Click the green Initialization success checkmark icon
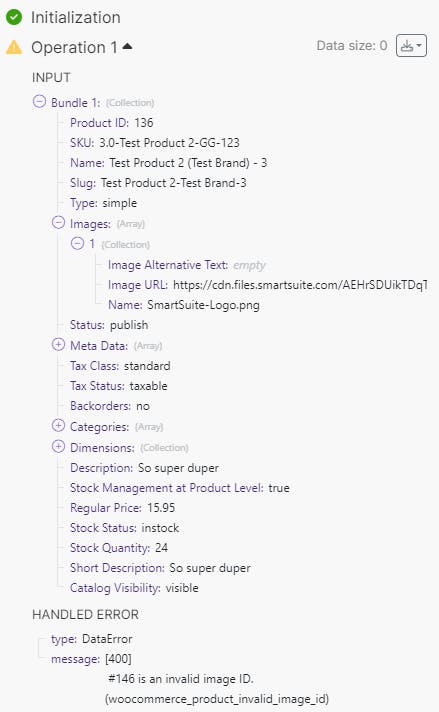Image resolution: width=439 pixels, height=712 pixels. 14,17
